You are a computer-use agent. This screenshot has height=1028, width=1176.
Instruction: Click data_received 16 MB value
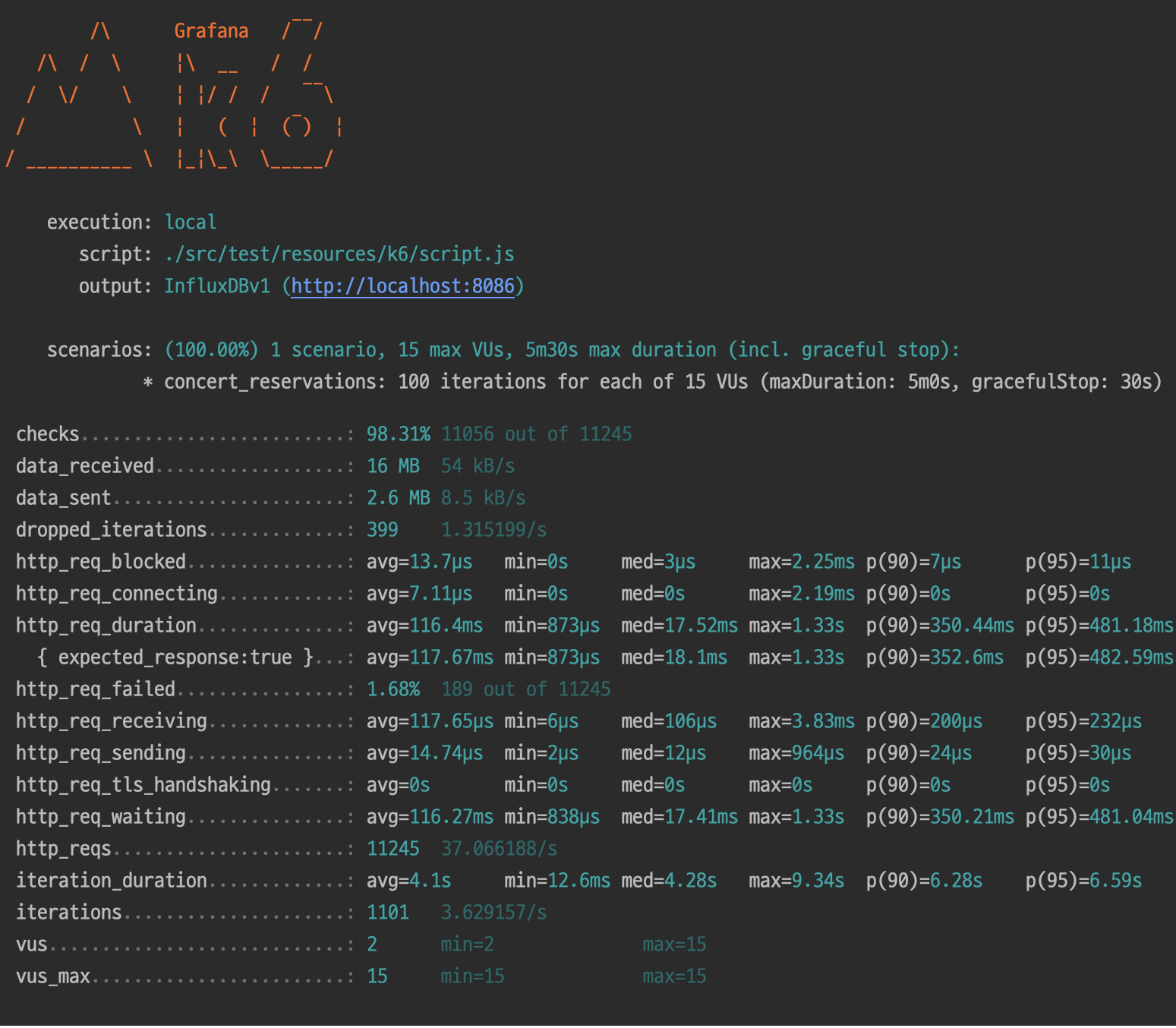pyautogui.click(x=393, y=466)
